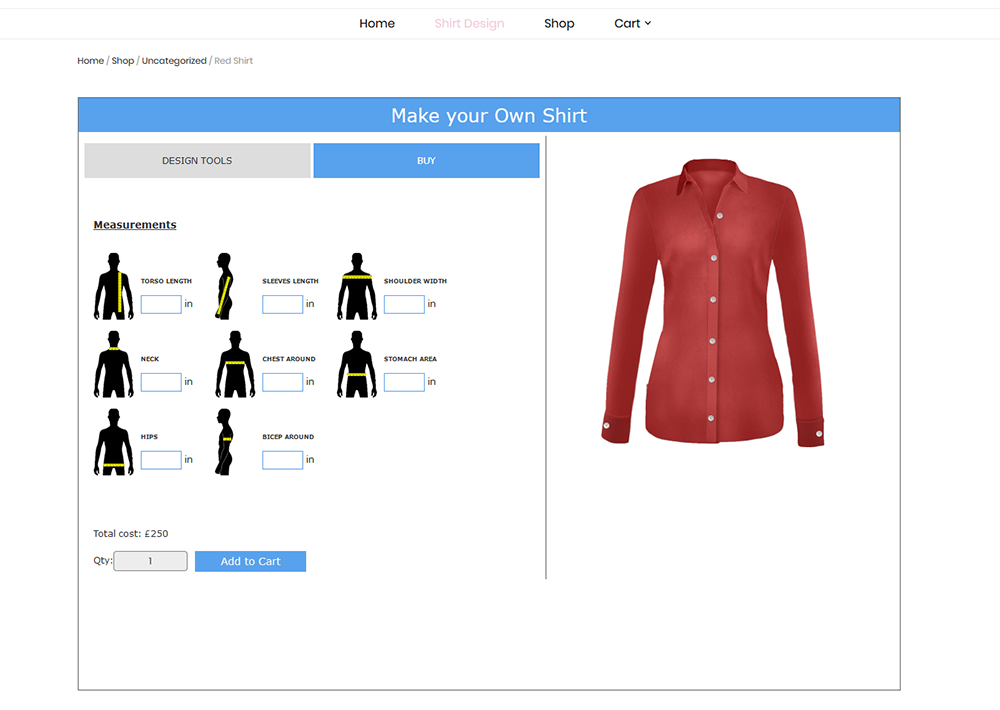
Task: Follow the Home breadcrumb link
Action: 91,61
